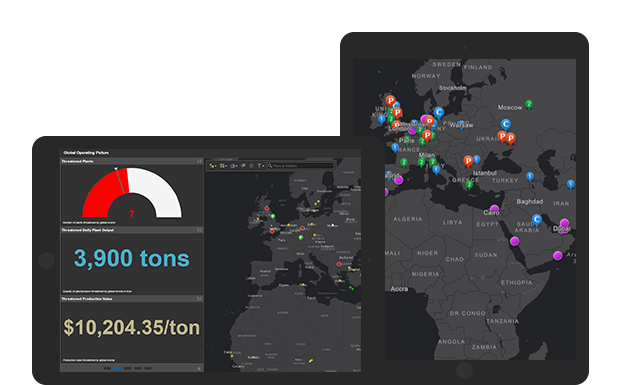Click the blue C marker near Moscow
621x385 pixels.
coord(505,124)
